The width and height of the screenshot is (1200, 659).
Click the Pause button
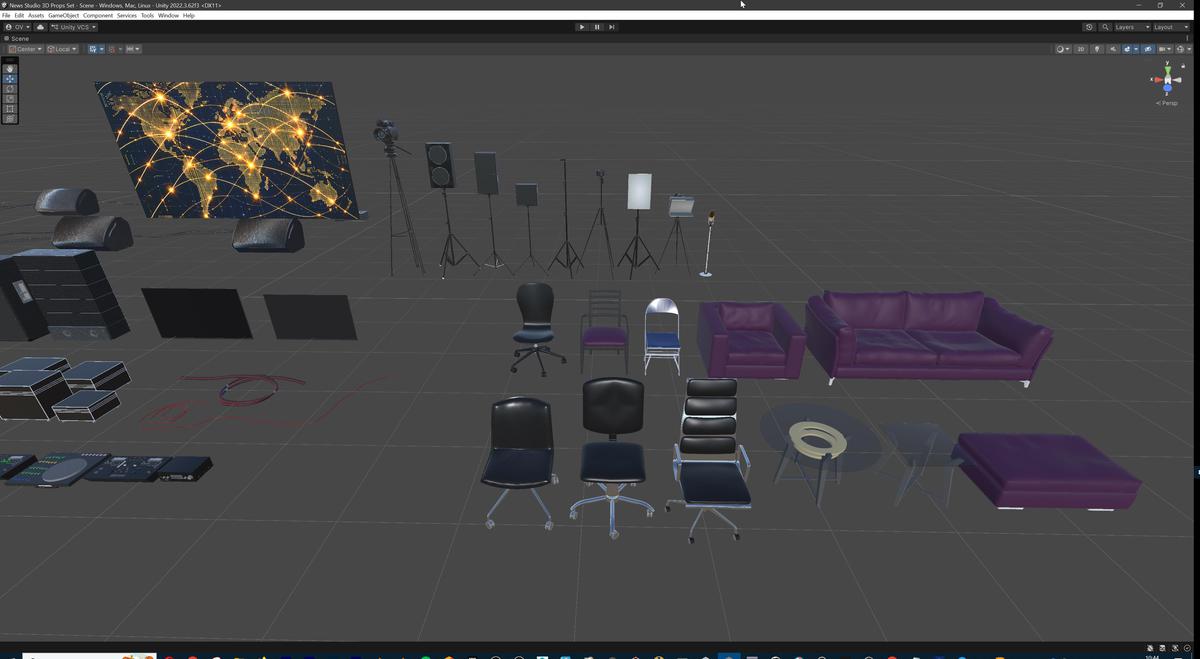pyautogui.click(x=597, y=27)
